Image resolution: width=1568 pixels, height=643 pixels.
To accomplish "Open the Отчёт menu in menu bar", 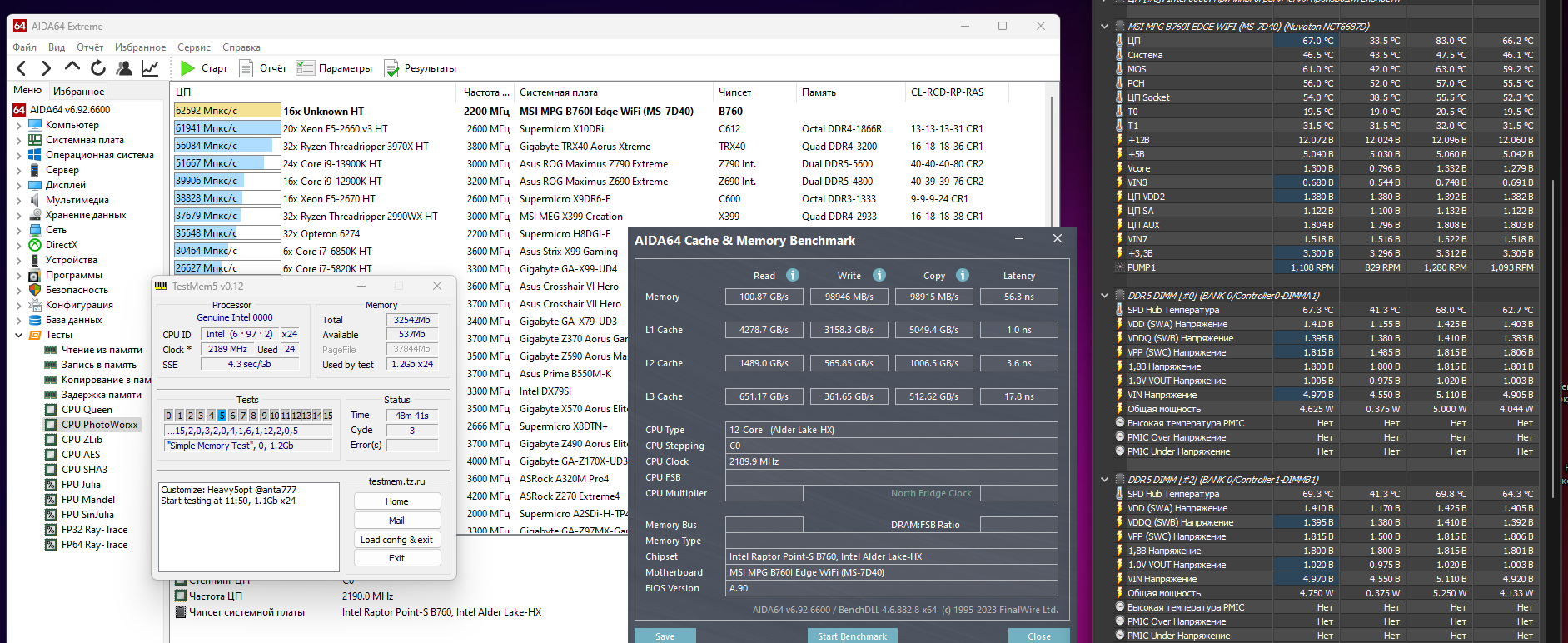I will click(90, 47).
